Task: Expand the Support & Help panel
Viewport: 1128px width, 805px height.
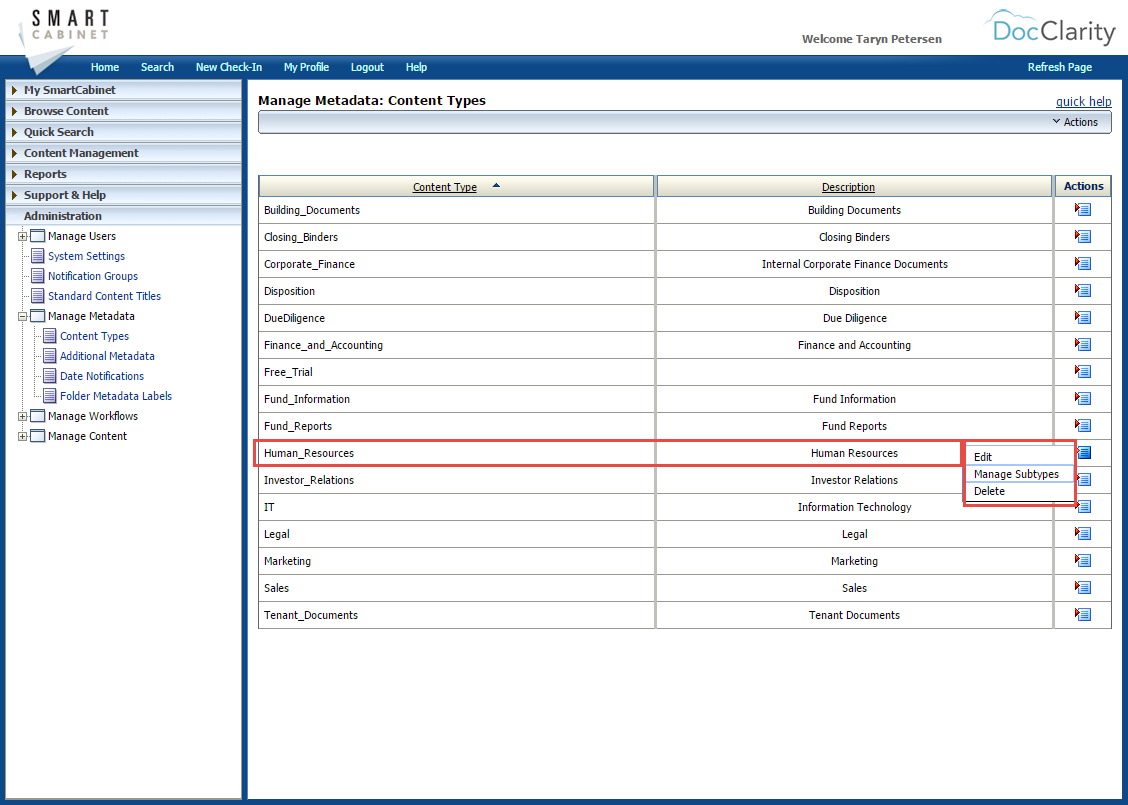Action: [124, 194]
